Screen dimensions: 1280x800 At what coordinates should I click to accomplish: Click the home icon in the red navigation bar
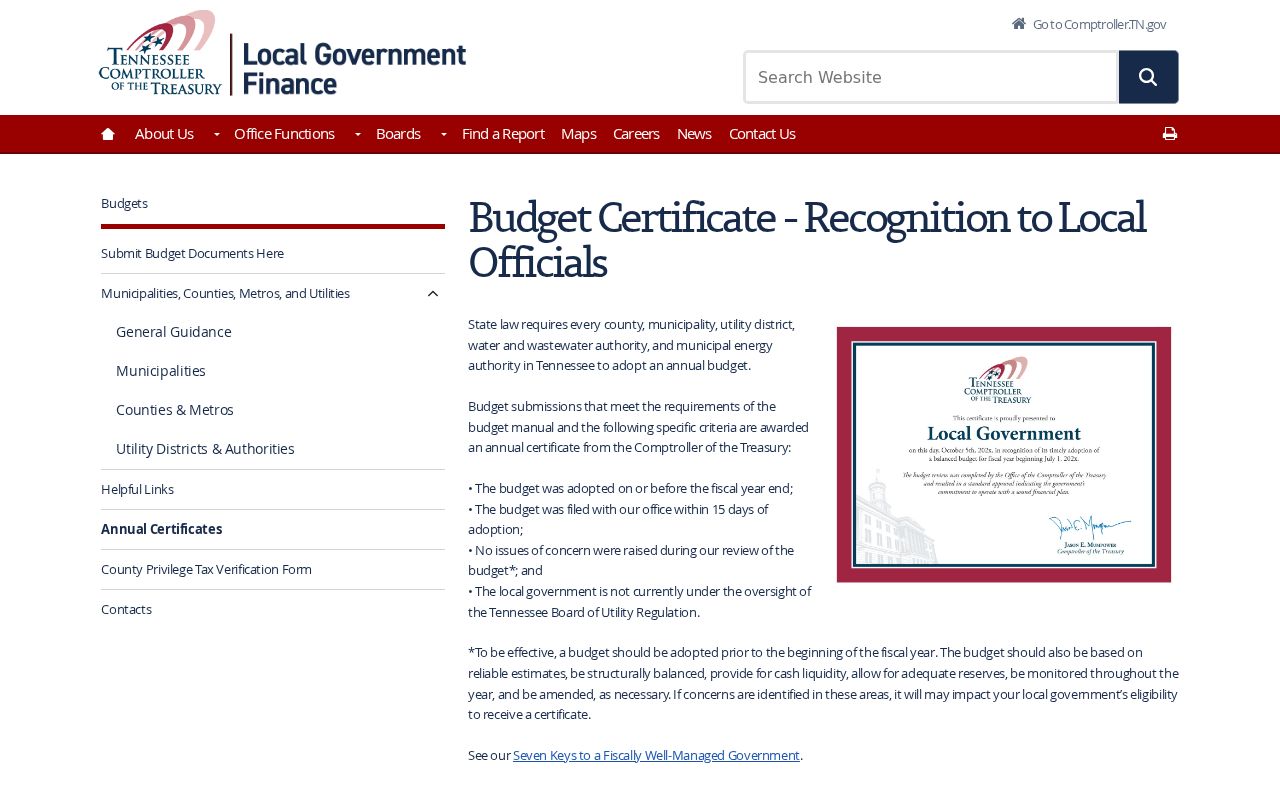pos(108,134)
